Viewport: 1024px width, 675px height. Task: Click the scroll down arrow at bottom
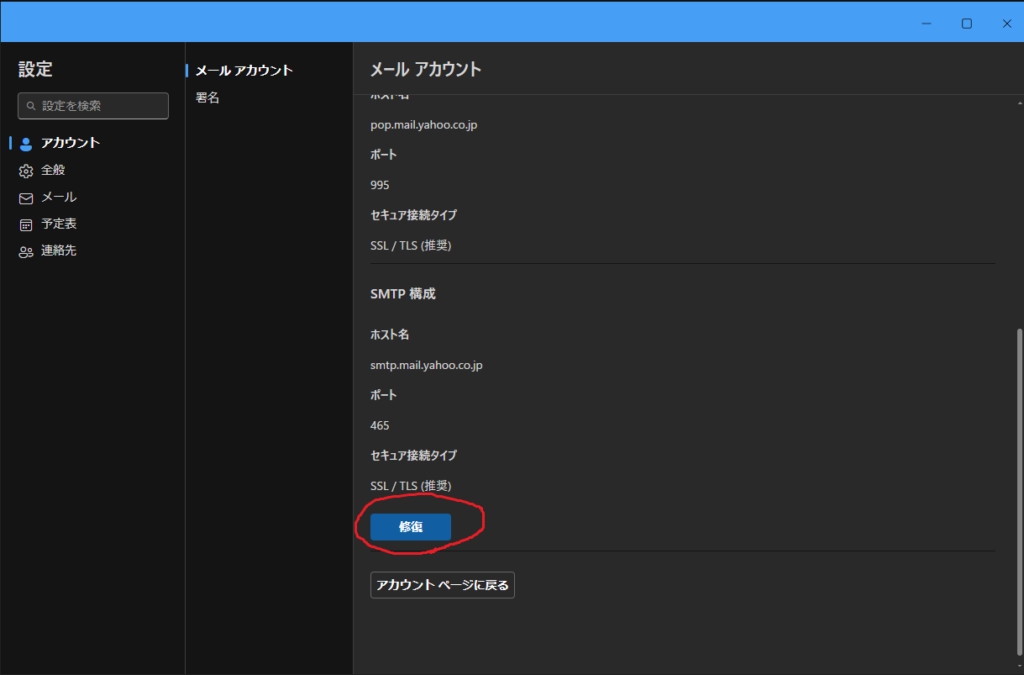click(1019, 665)
